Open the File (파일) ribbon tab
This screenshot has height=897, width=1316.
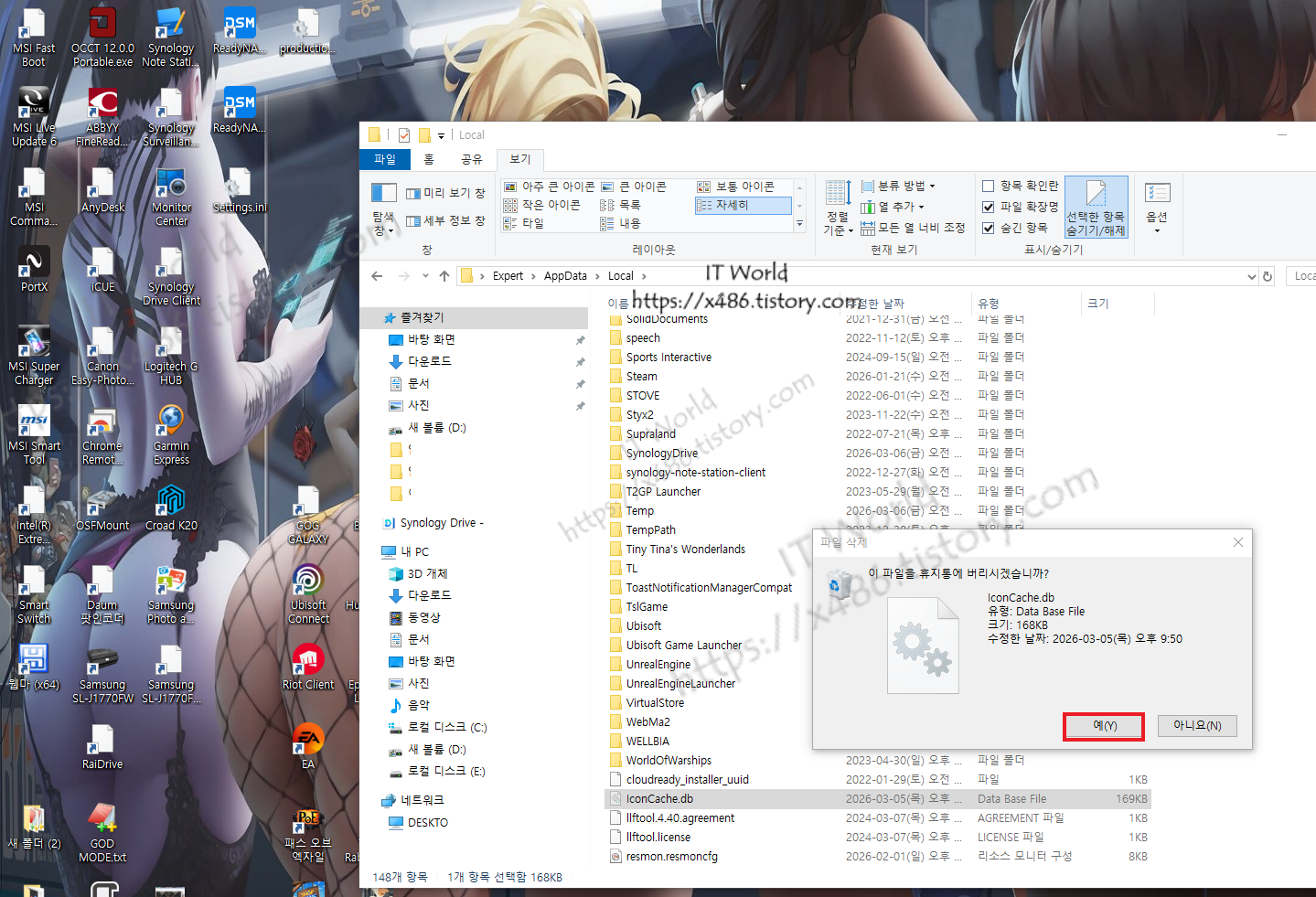click(x=384, y=159)
